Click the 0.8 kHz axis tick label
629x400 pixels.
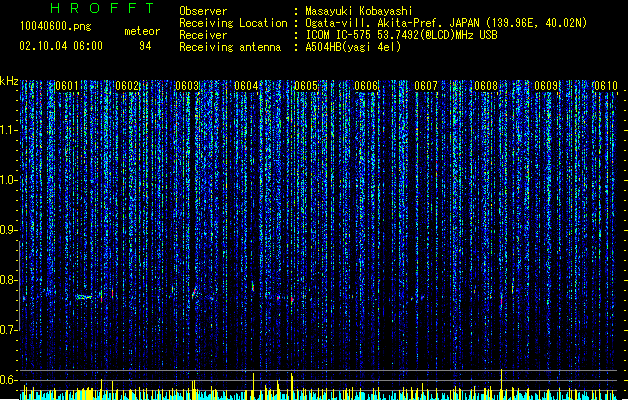point(9,280)
